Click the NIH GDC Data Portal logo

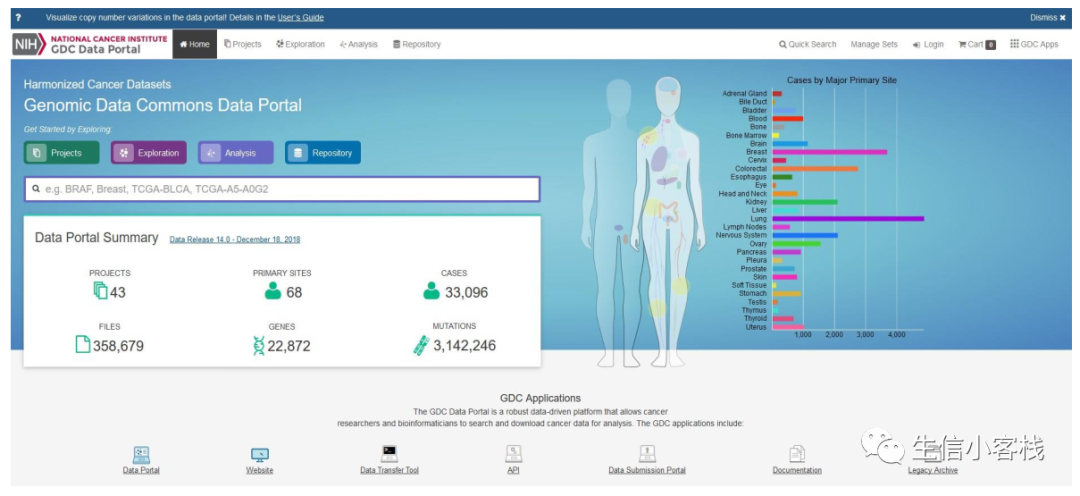(90, 44)
